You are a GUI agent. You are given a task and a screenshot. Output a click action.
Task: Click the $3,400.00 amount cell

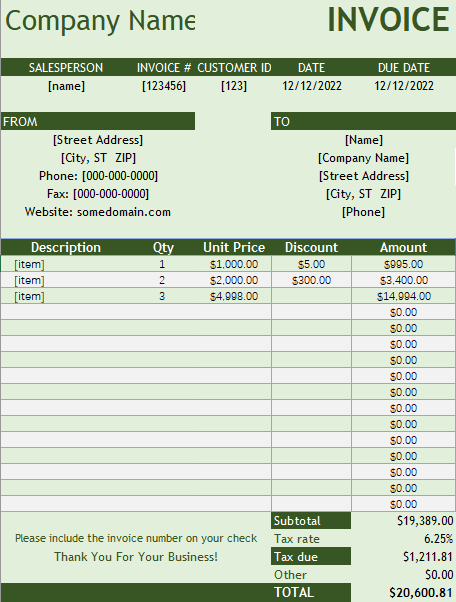point(404,280)
